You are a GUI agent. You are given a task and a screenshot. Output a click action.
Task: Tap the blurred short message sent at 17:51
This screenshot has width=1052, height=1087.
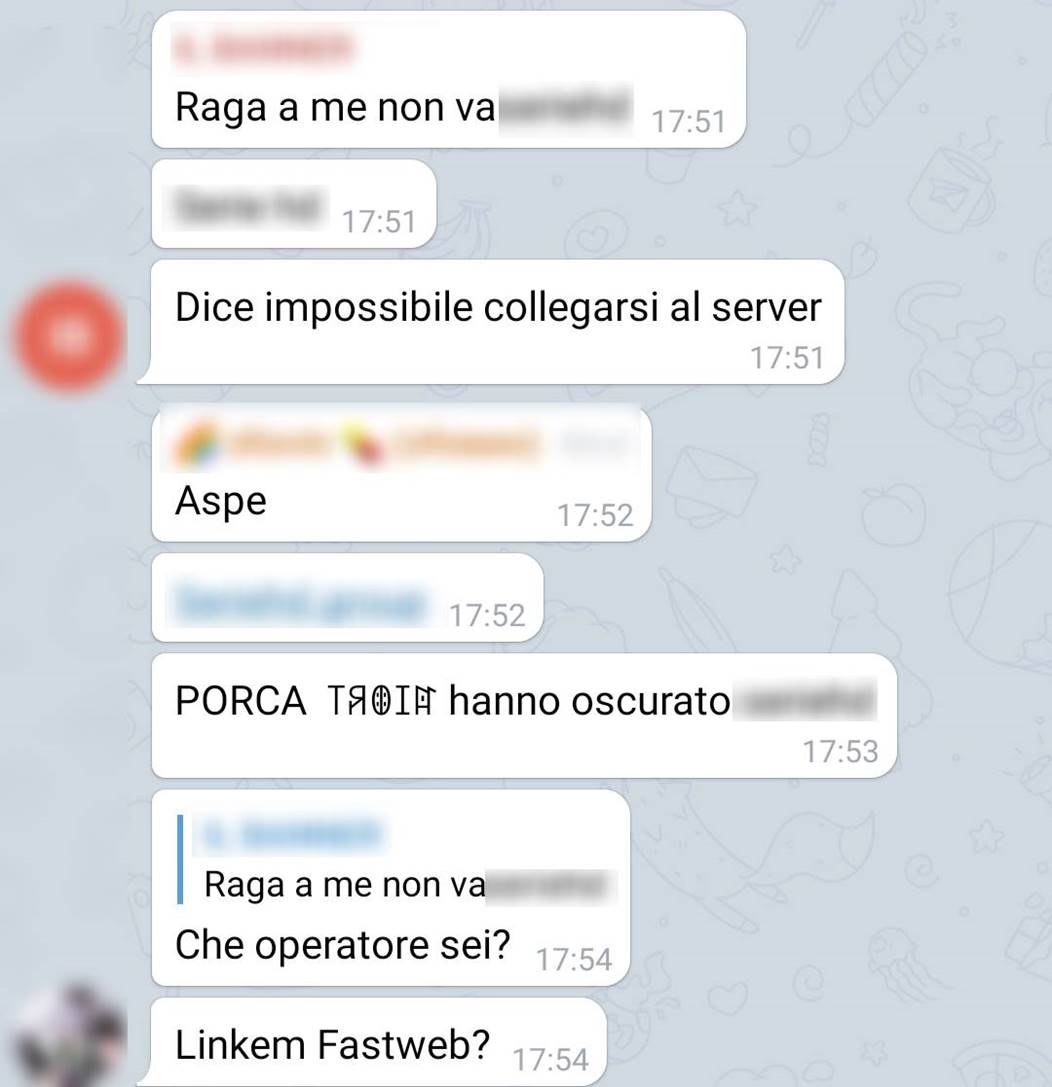coord(244,207)
